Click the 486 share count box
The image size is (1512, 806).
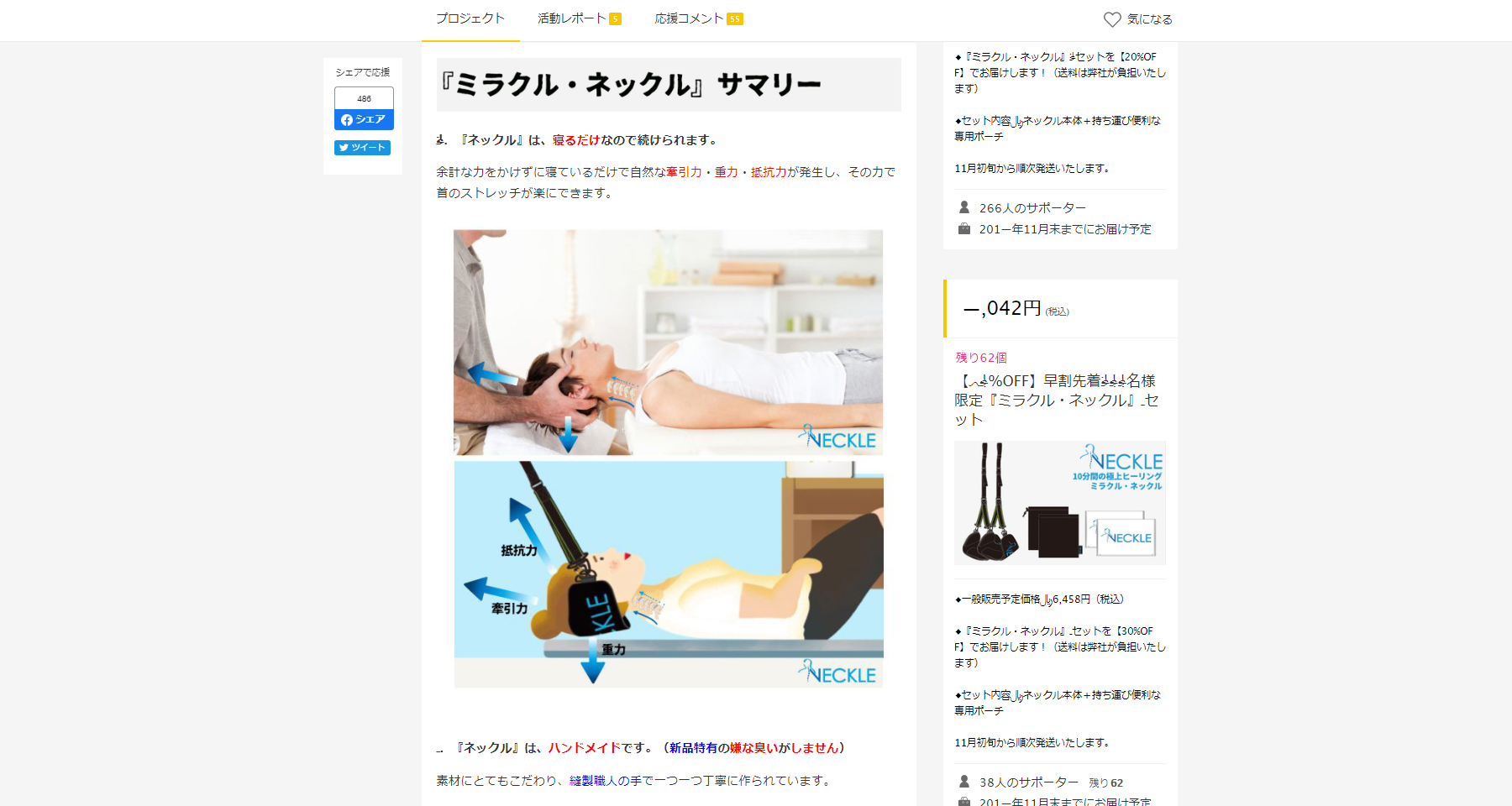coord(364,98)
